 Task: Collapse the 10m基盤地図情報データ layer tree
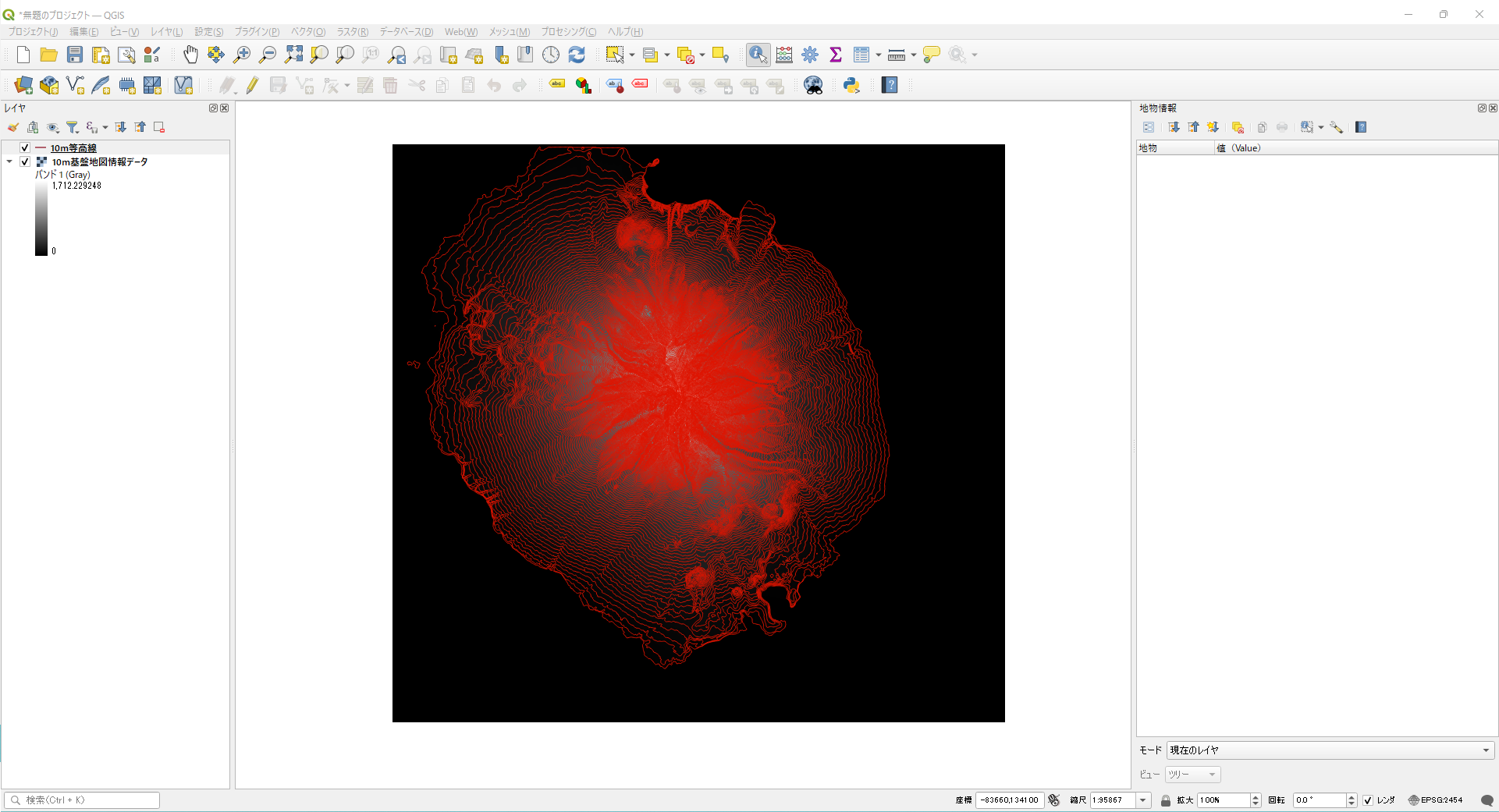click(9, 162)
